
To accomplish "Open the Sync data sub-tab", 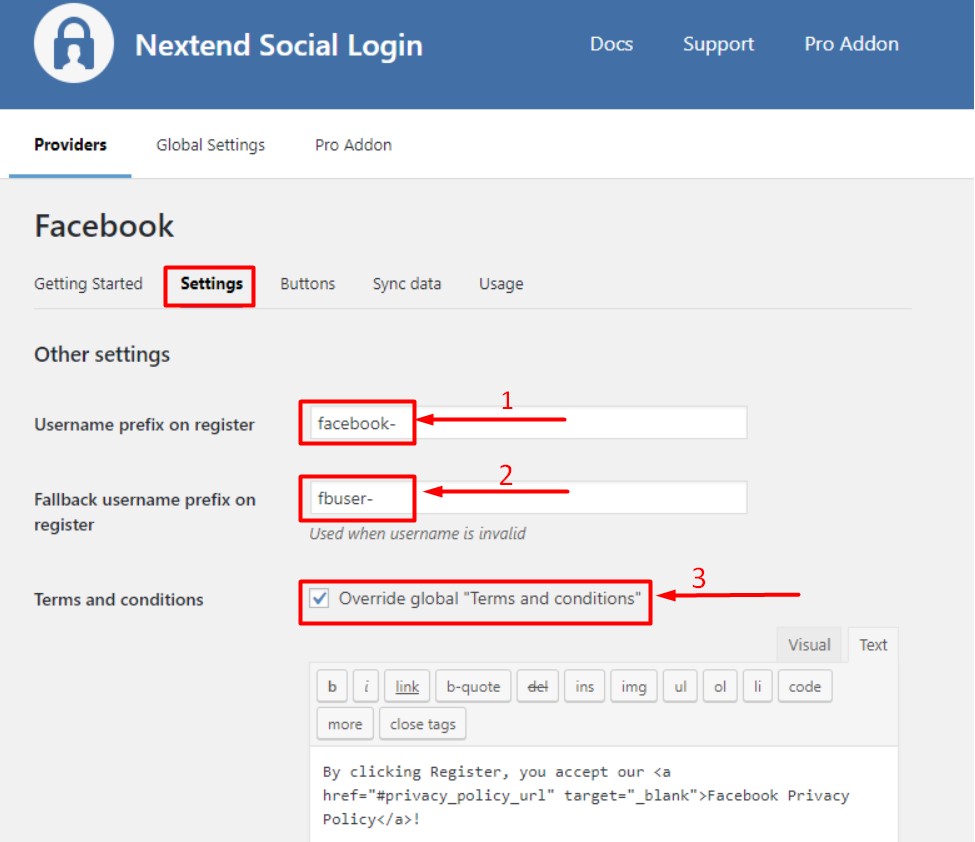I will tap(407, 284).
